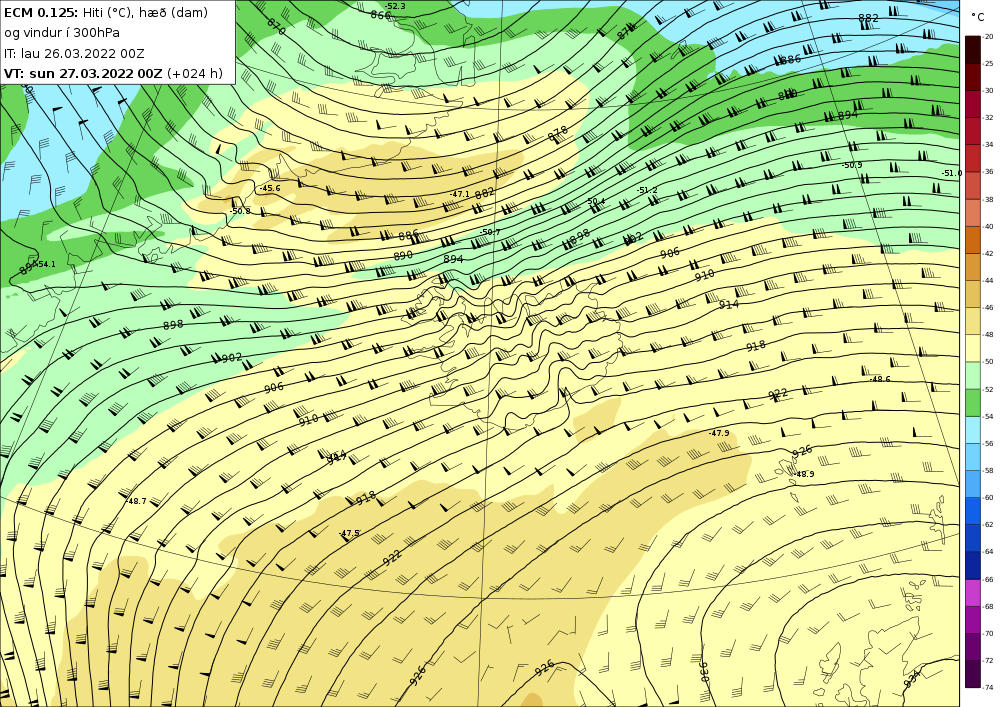Pick the pale yellow swatch between -48 and -50
This screenshot has height=707, width=1000.
[x=973, y=348]
